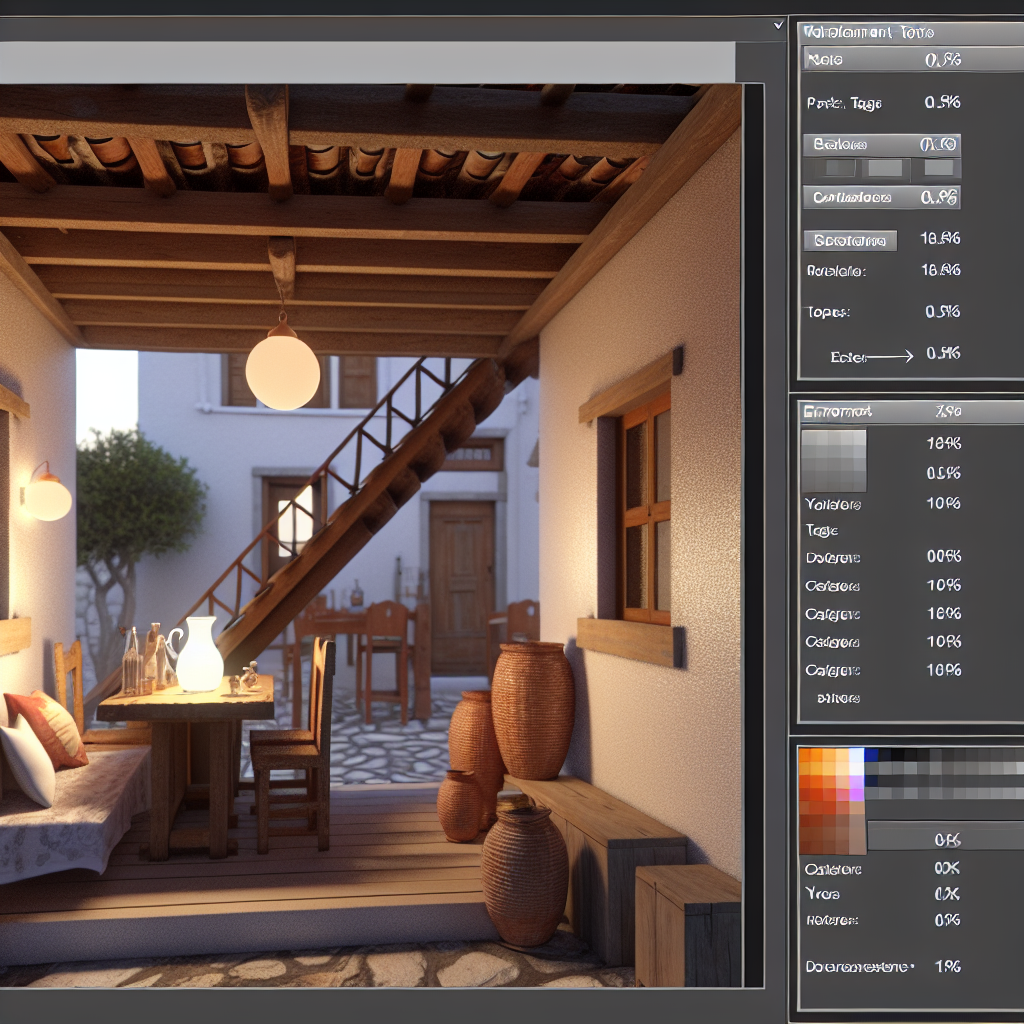Click the first 10% value in middle panel
This screenshot has height=1024, width=1024.
click(x=943, y=443)
